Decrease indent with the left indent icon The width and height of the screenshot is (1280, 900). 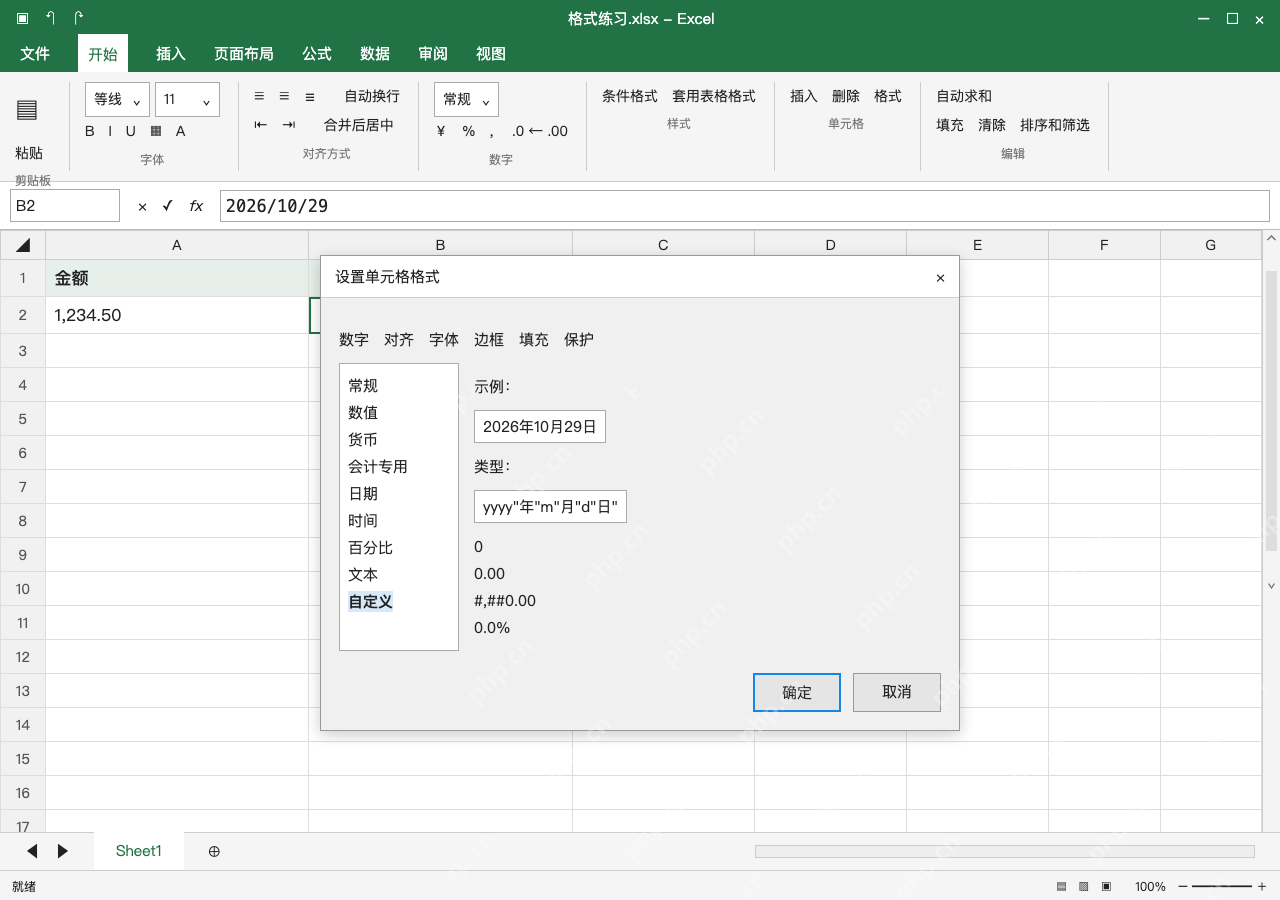(260, 125)
